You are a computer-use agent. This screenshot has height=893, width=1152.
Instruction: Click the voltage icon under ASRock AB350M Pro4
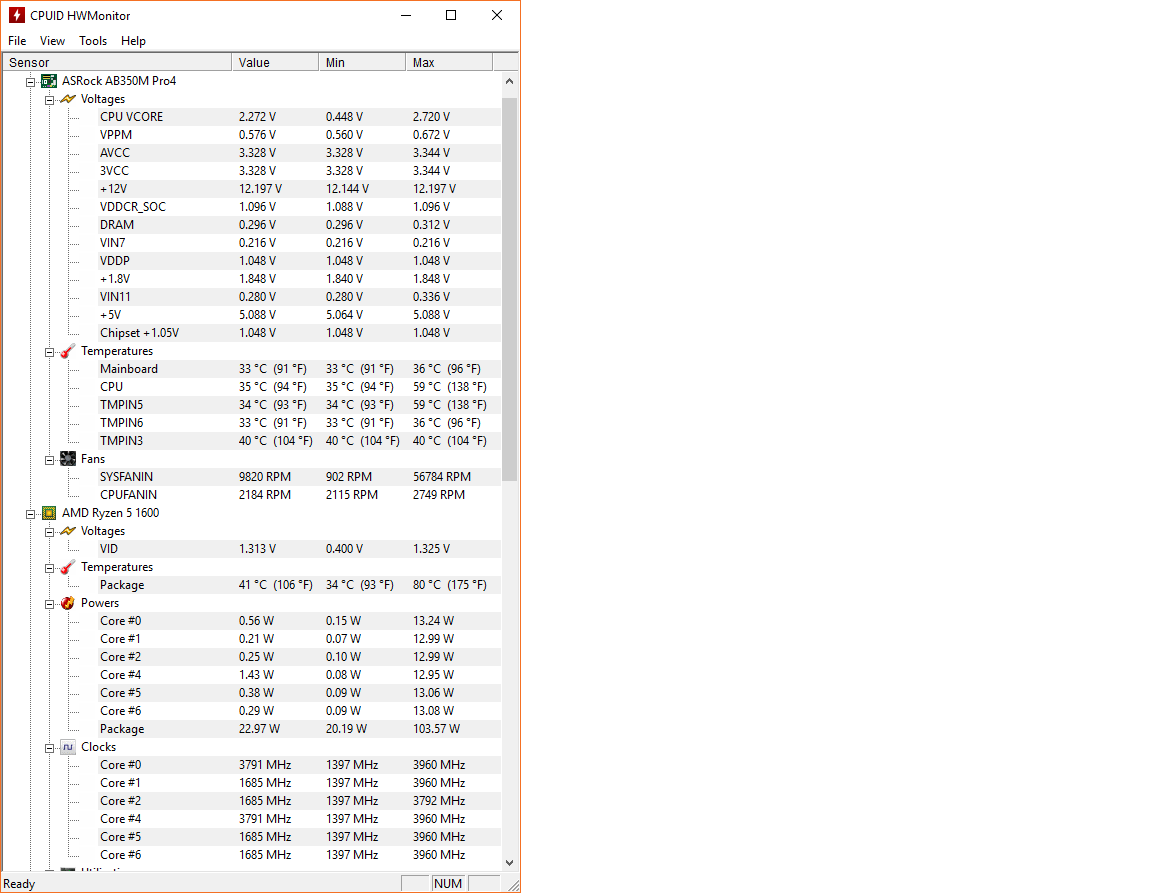pos(68,99)
